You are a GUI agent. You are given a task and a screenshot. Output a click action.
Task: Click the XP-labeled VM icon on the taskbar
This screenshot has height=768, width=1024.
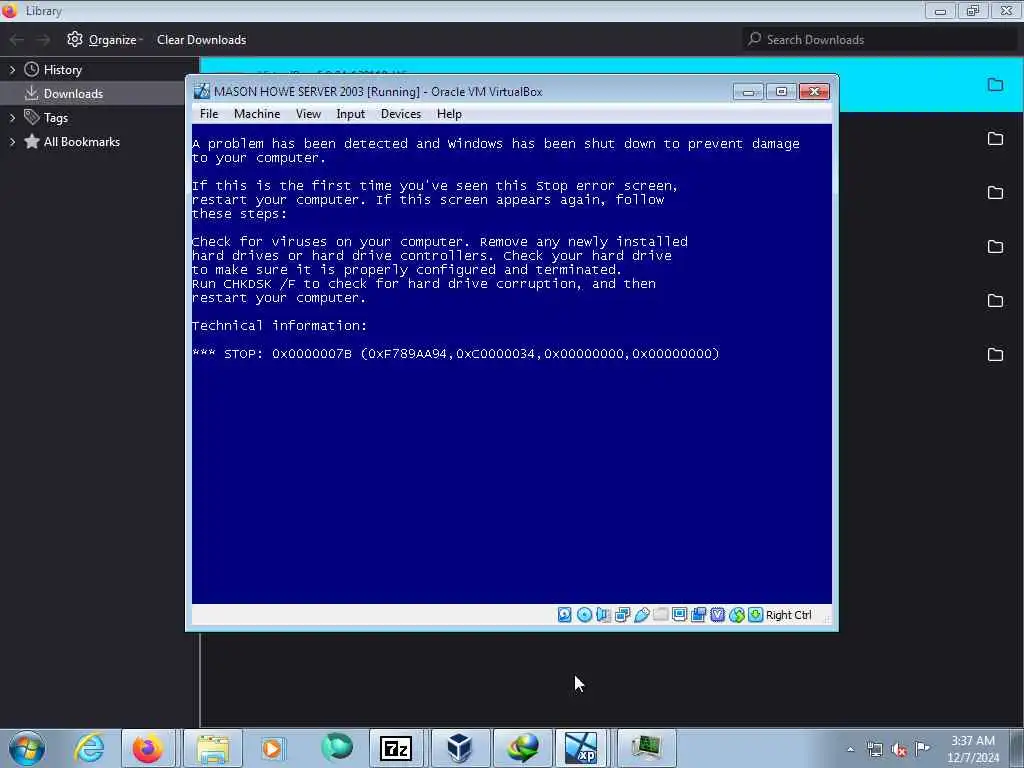[x=581, y=748]
